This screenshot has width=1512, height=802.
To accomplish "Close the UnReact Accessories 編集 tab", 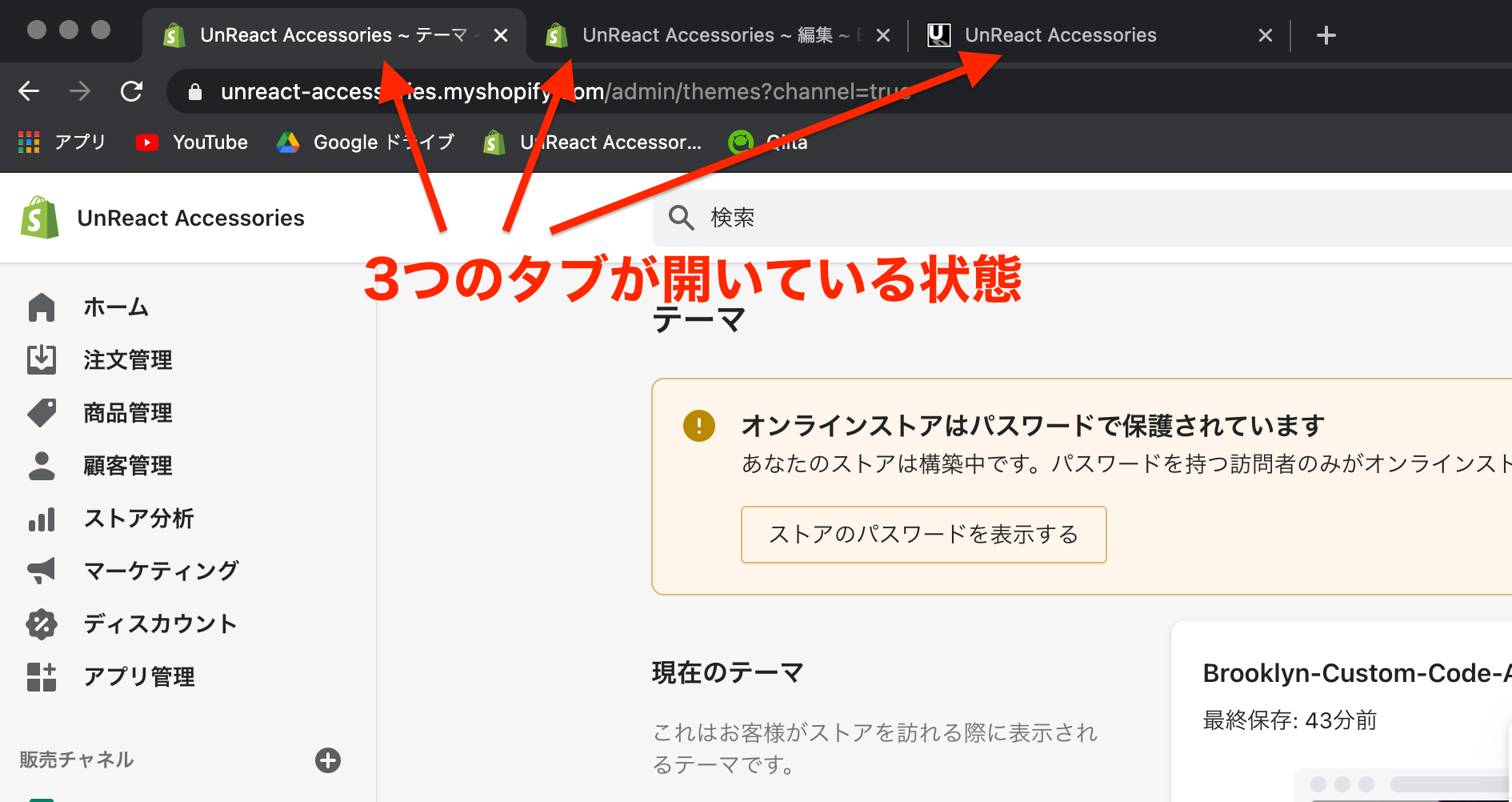I will pos(883,35).
